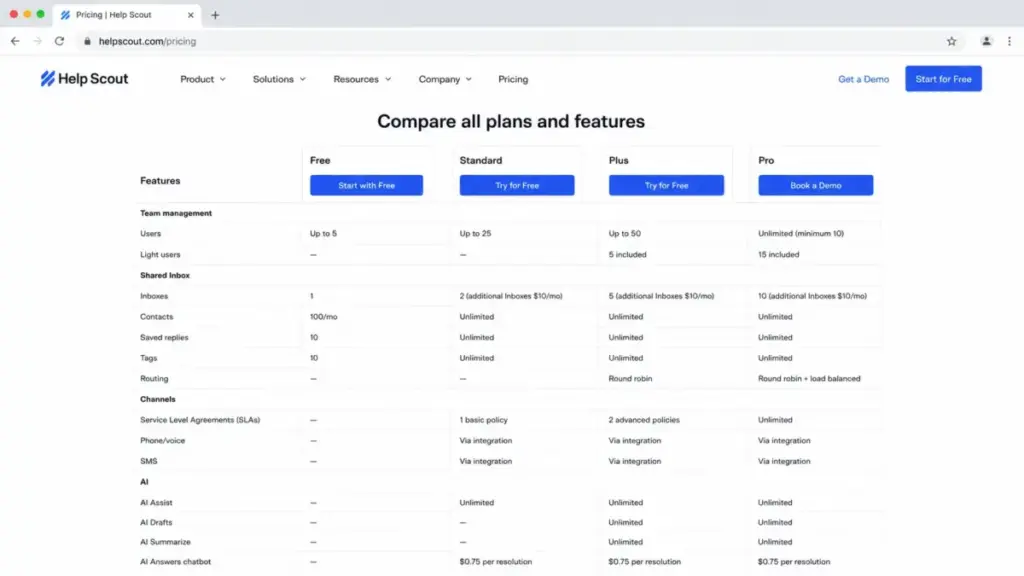
Task: Click Book a Demo under Pro plan
Action: [816, 185]
